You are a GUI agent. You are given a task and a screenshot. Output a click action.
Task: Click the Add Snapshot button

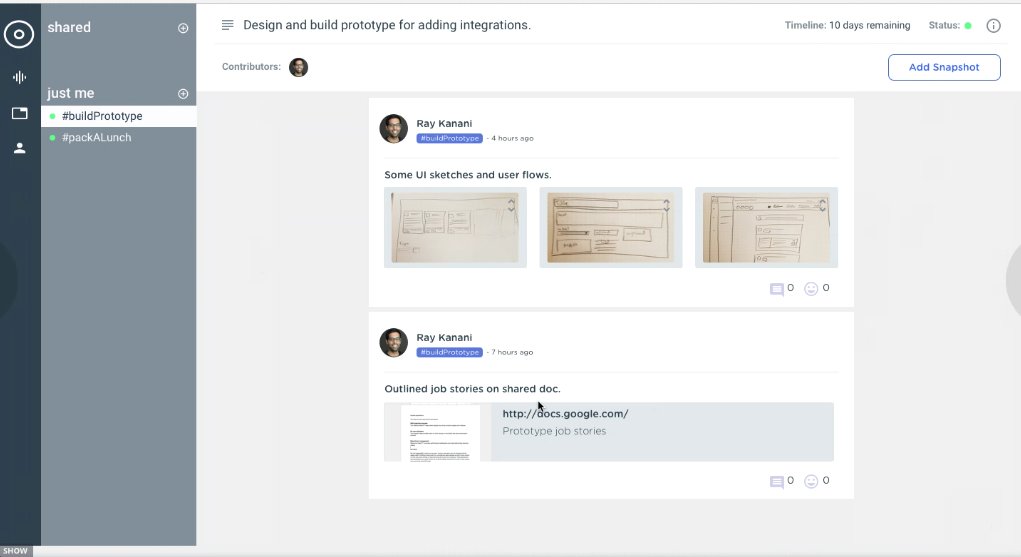tap(944, 67)
